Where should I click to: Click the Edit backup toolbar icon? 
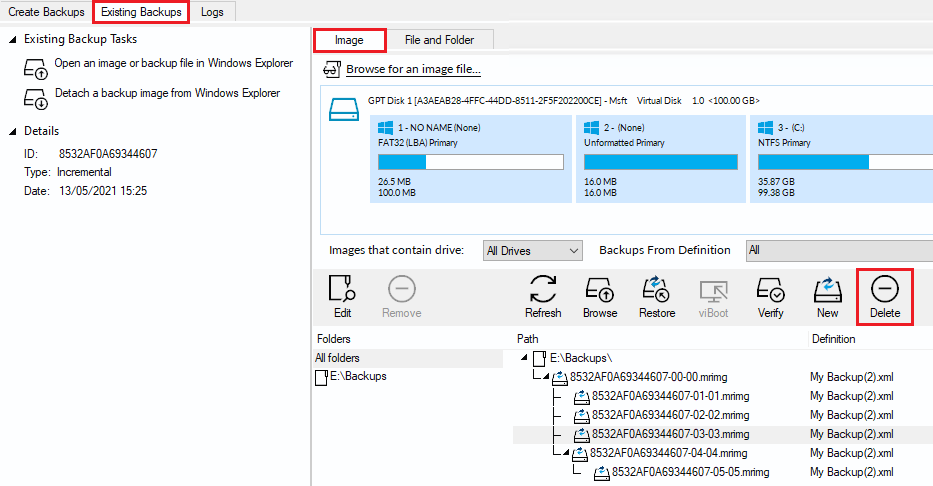click(x=342, y=296)
